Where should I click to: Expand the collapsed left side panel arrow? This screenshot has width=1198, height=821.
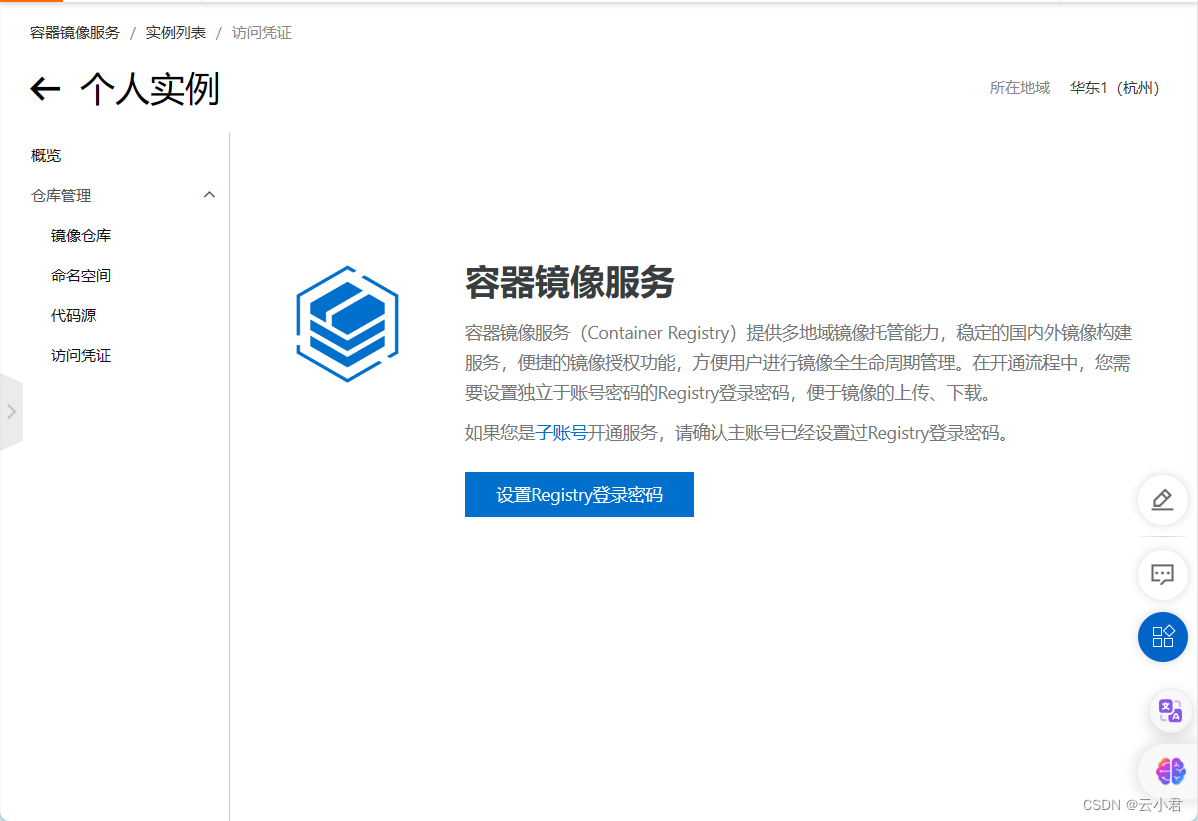(x=11, y=412)
